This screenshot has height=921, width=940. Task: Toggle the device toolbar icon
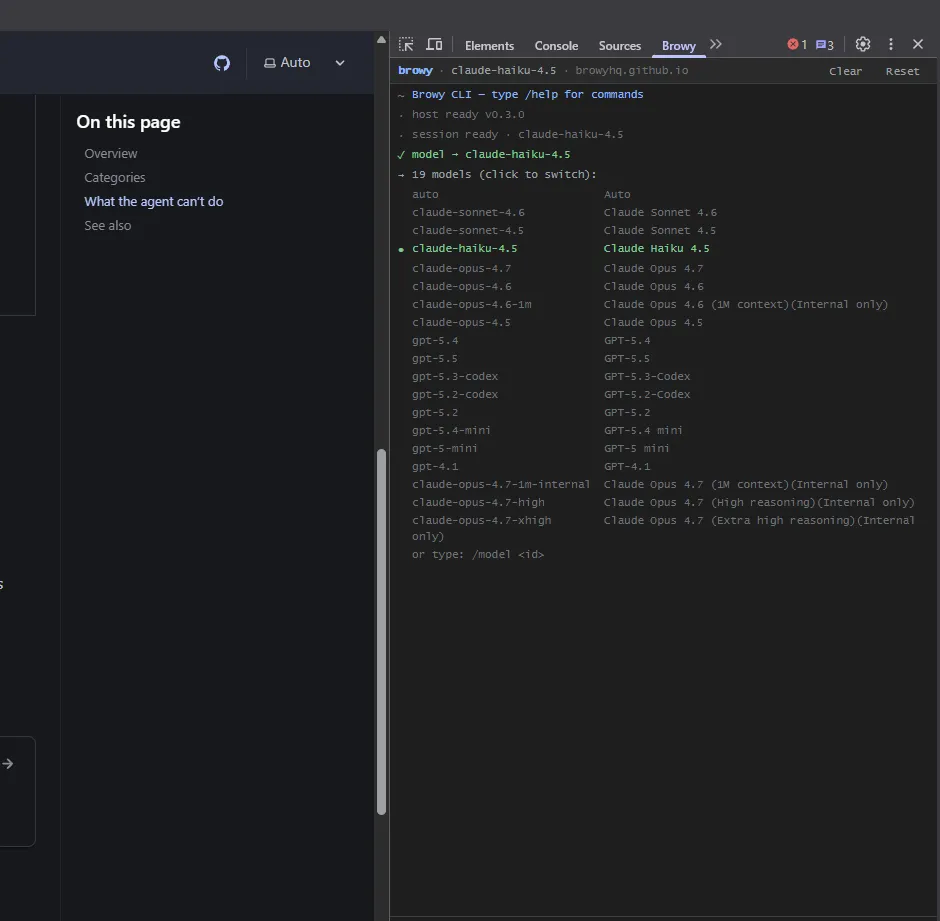[434, 45]
